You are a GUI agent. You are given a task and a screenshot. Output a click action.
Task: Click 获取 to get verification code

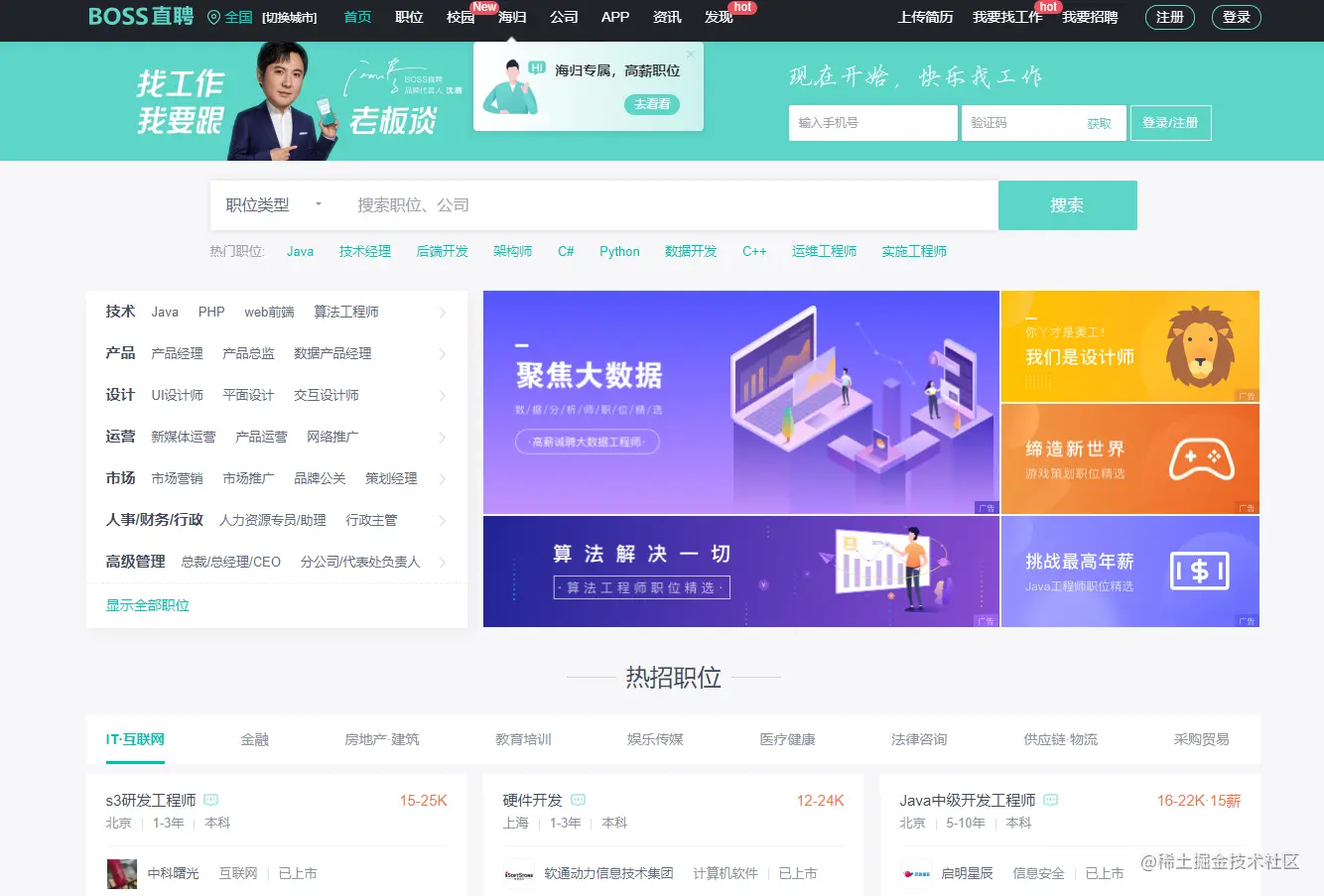coord(1099,124)
